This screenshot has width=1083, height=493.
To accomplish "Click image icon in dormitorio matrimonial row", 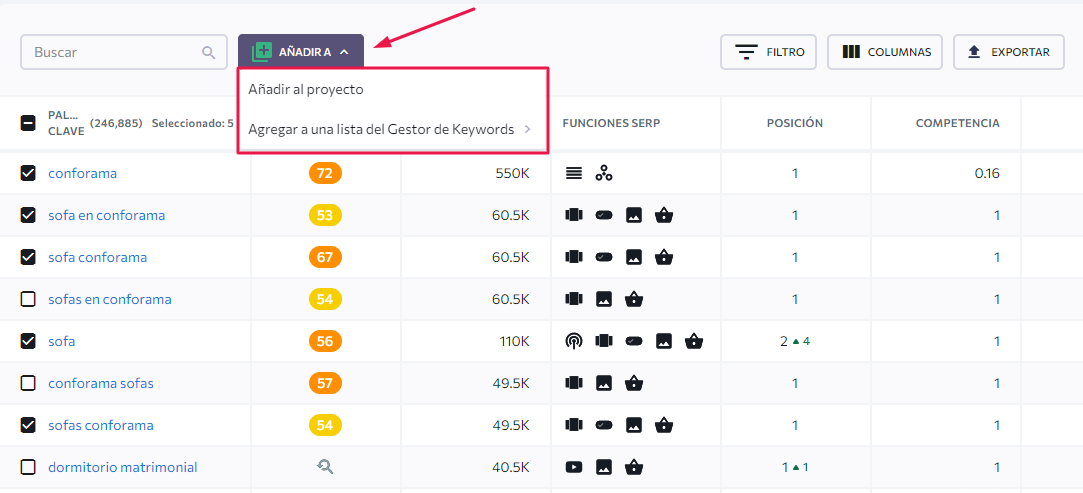I will pyautogui.click(x=604, y=467).
